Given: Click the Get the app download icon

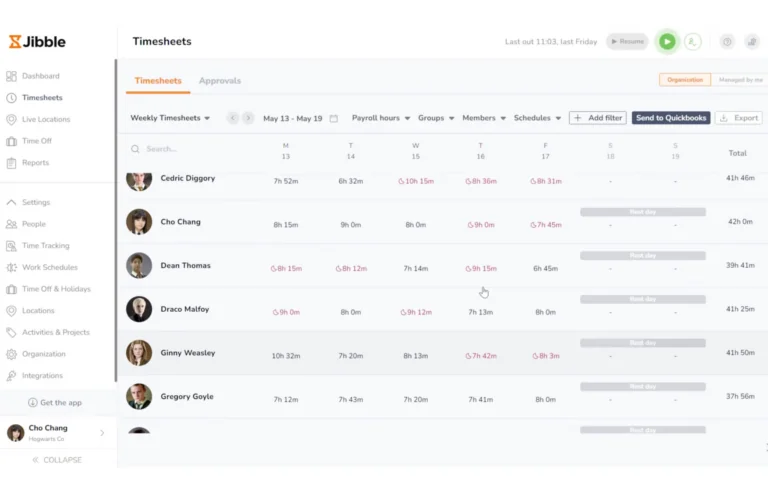Looking at the screenshot, I should point(32,403).
